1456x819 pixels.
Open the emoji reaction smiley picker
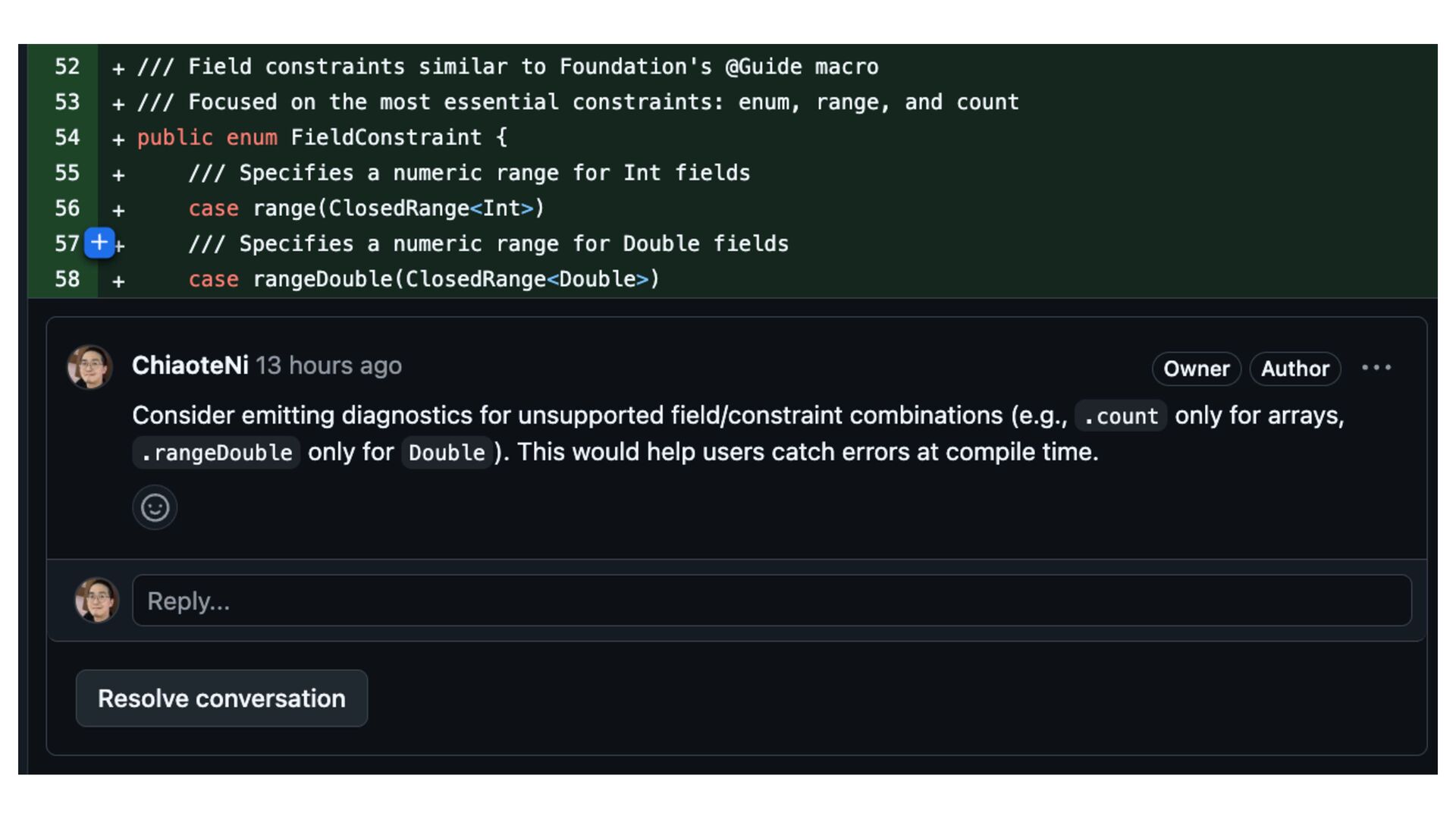click(155, 507)
